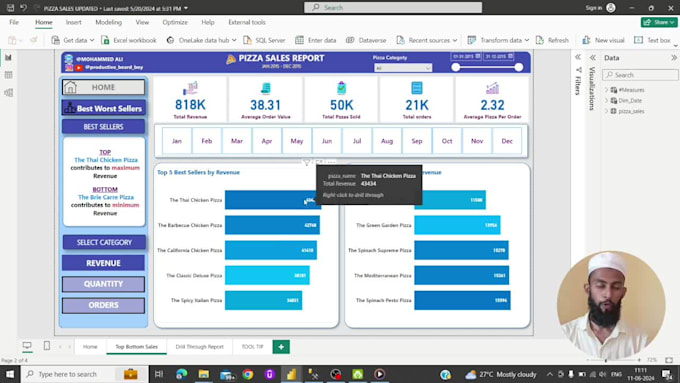Viewport: 680px width, 383px height.
Task: Click the end date calendar icon
Action: coord(510,56)
